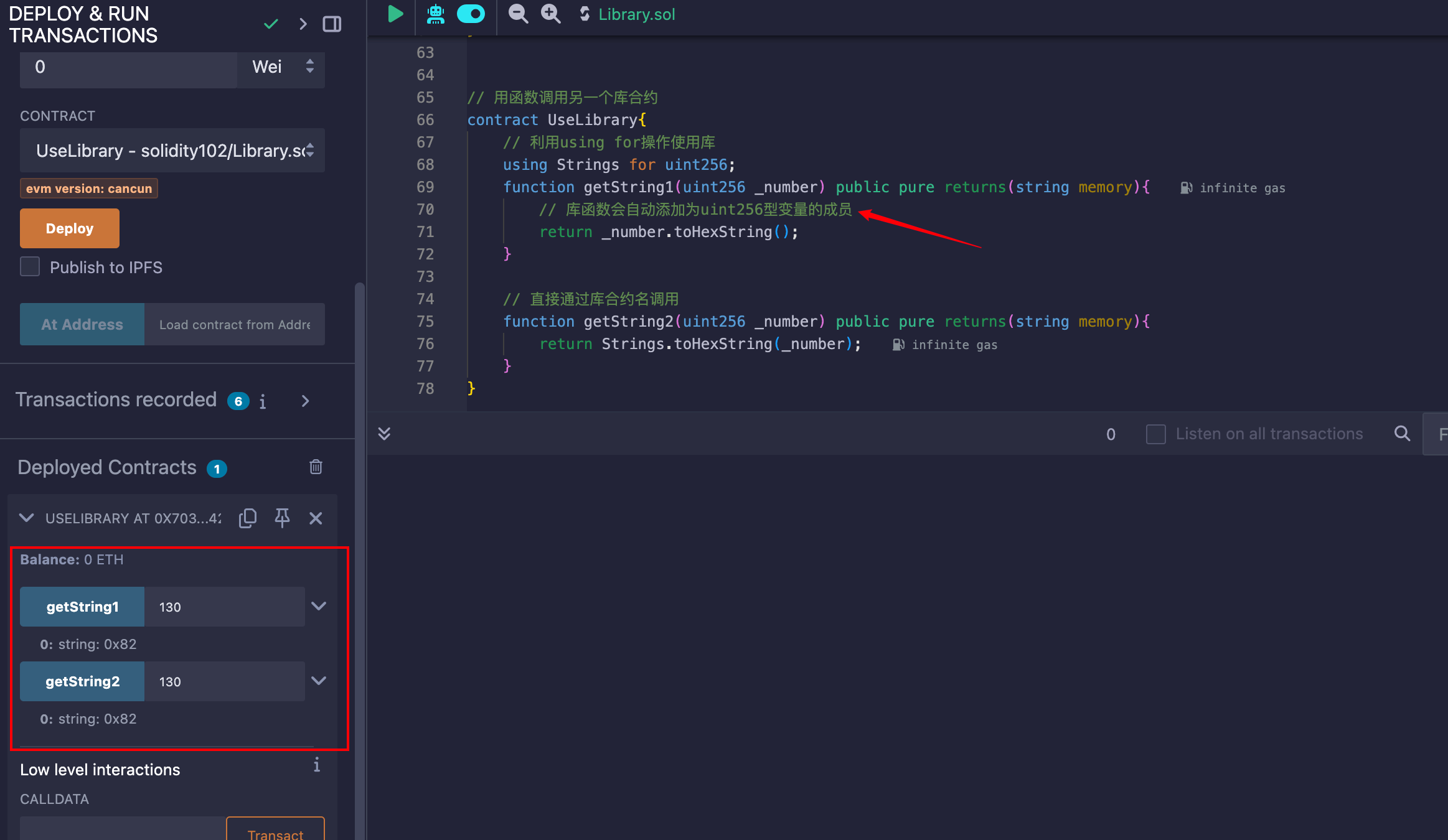The image size is (1448, 840).
Task: Enable Listen on all transactions checkbox
Action: (1156, 434)
